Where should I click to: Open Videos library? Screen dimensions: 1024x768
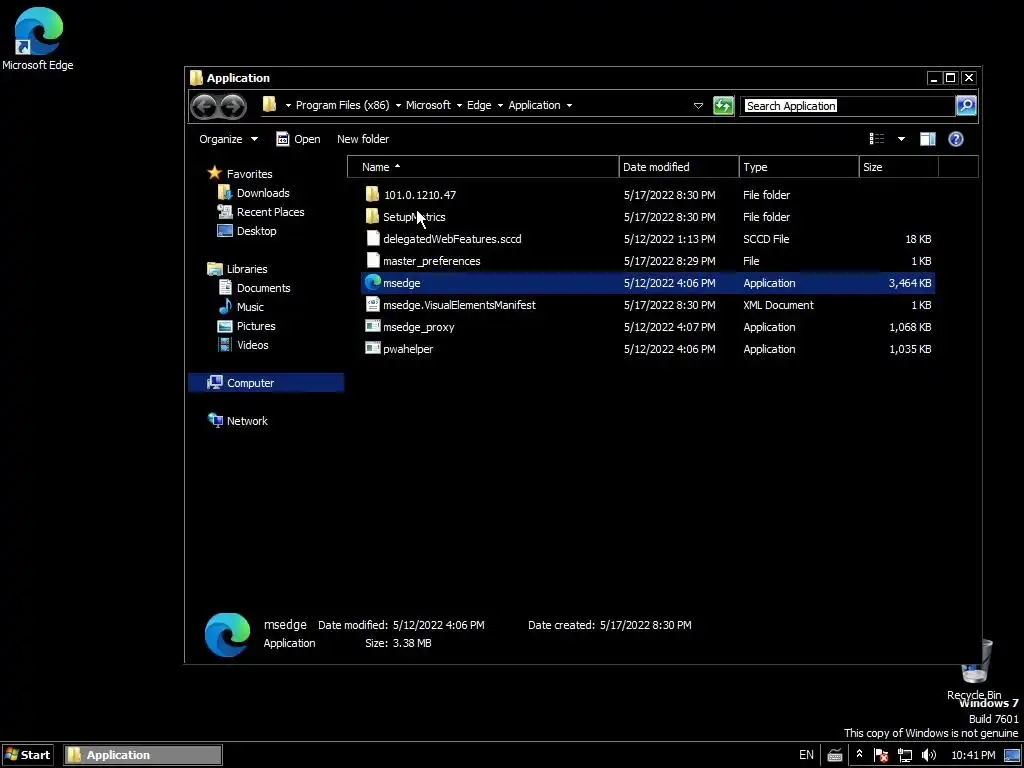(252, 344)
